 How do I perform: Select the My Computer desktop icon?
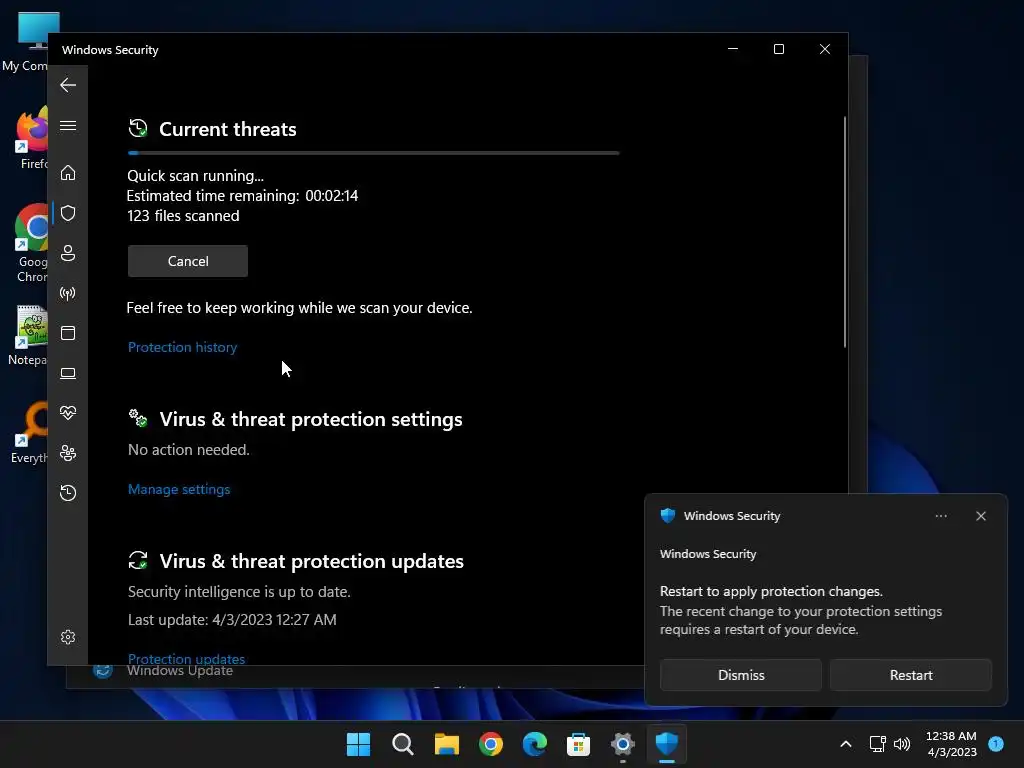pyautogui.click(x=26, y=42)
